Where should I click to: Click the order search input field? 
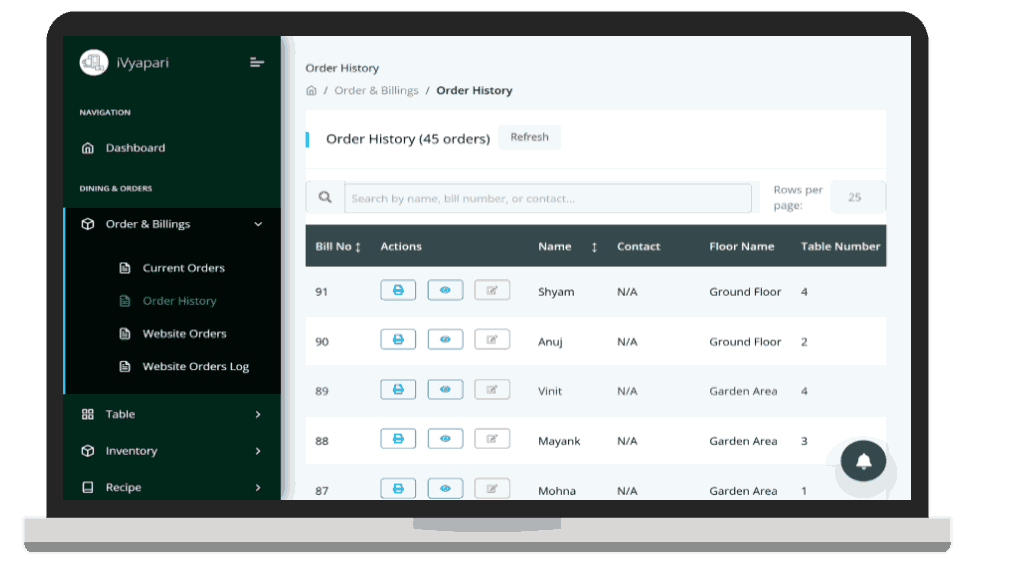pos(547,198)
